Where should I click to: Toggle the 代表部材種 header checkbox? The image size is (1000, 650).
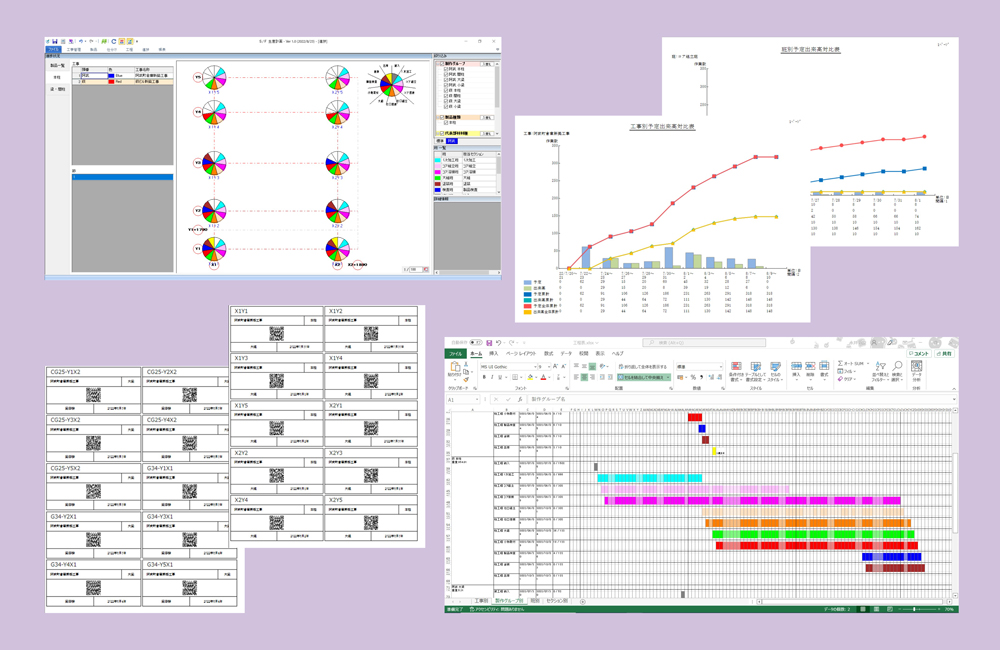coord(442,133)
